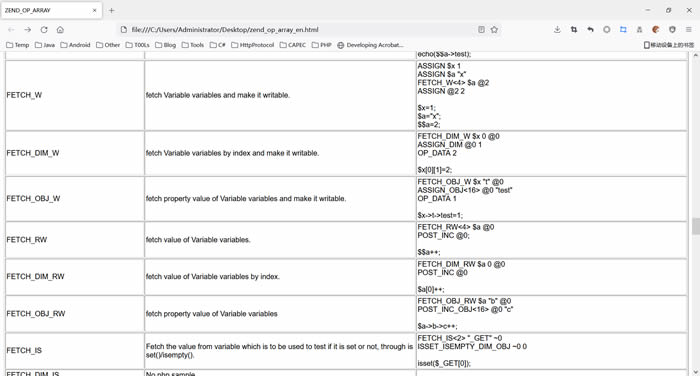
Task: Open the mobile device bookmarks folder
Action: tap(669, 45)
